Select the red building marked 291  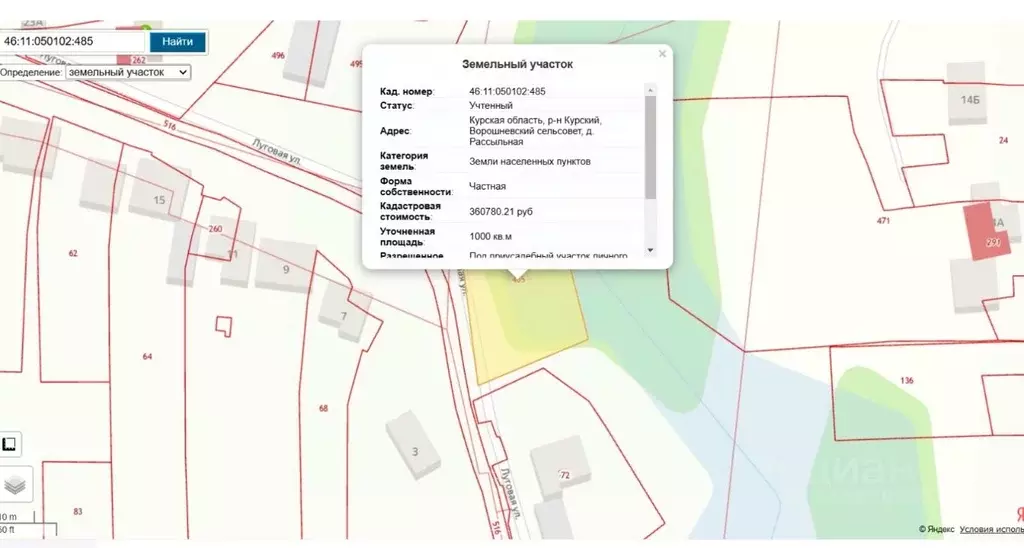point(985,231)
